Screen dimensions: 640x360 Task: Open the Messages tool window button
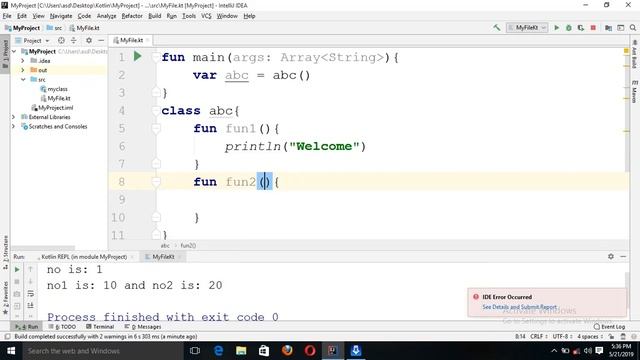coord(143,327)
